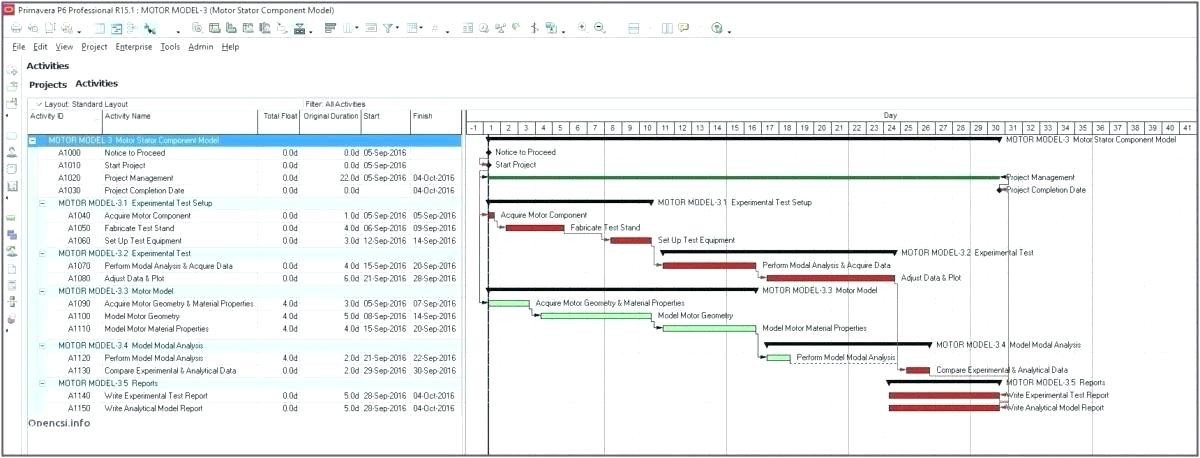Open the Enterprise menu
This screenshot has height=458, width=1200.
[134, 47]
